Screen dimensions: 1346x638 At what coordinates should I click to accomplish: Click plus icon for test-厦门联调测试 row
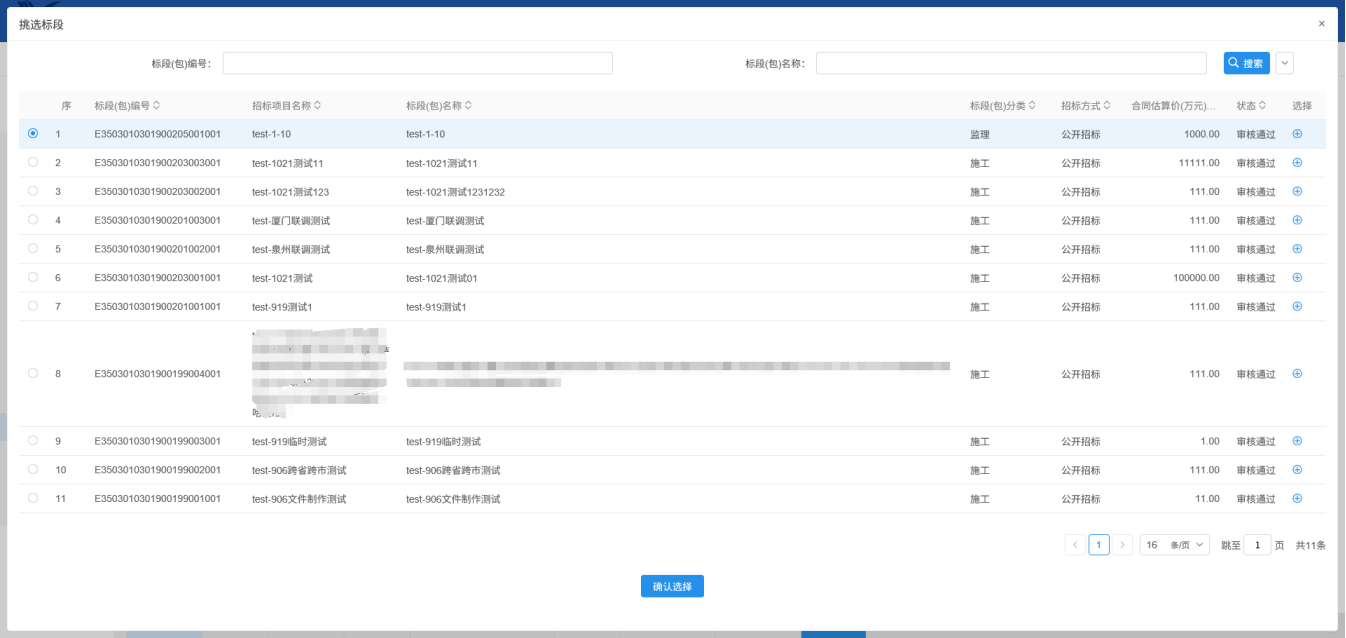[1297, 220]
